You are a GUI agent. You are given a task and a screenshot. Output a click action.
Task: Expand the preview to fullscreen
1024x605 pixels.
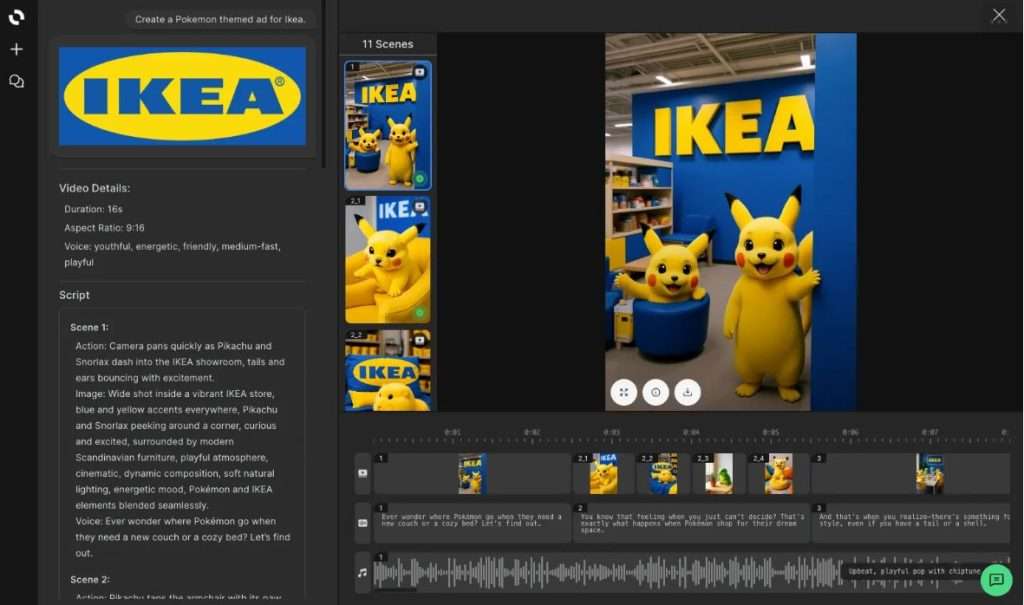[624, 392]
